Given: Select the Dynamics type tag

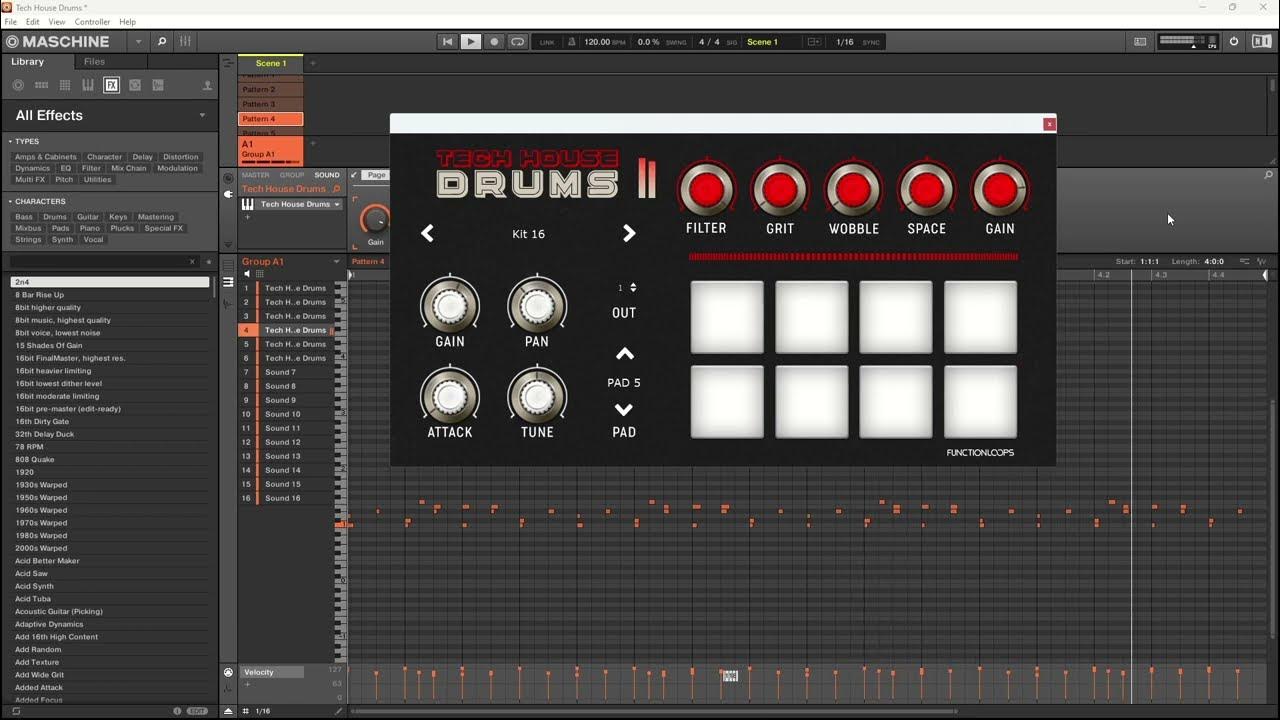Looking at the screenshot, I should tap(32, 168).
